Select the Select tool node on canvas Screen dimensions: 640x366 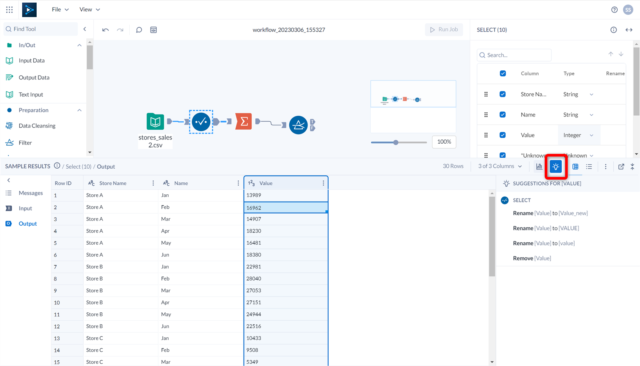pyautogui.click(x=201, y=122)
